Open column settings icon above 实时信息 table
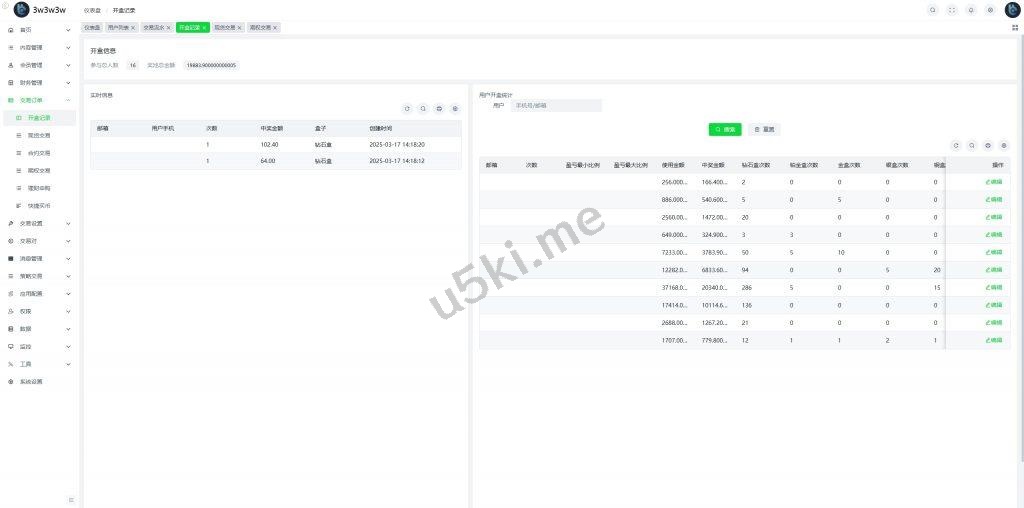This screenshot has width=1024, height=508. [455, 108]
